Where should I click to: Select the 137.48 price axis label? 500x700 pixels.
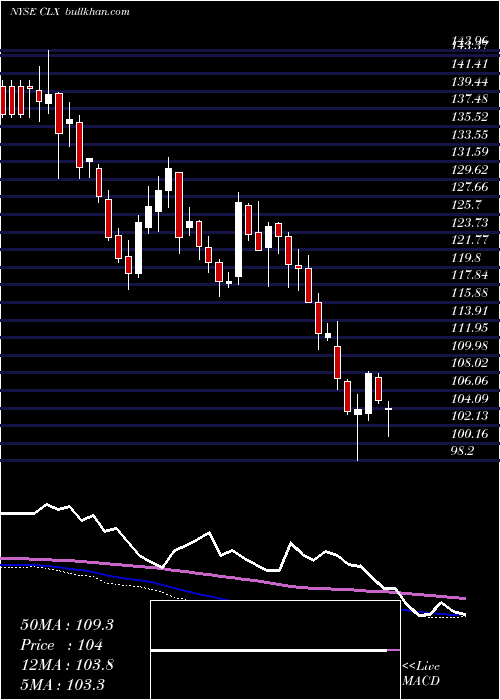tap(469, 99)
